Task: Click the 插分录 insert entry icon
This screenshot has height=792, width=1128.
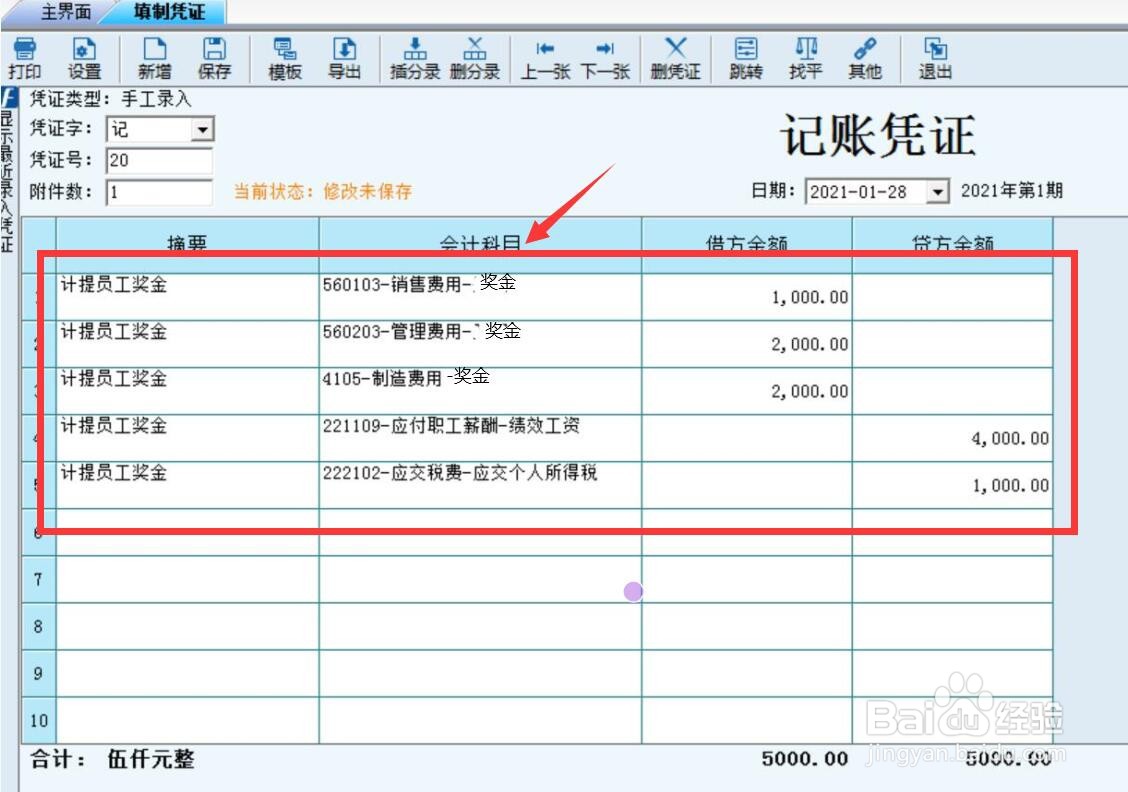Action: pyautogui.click(x=413, y=58)
